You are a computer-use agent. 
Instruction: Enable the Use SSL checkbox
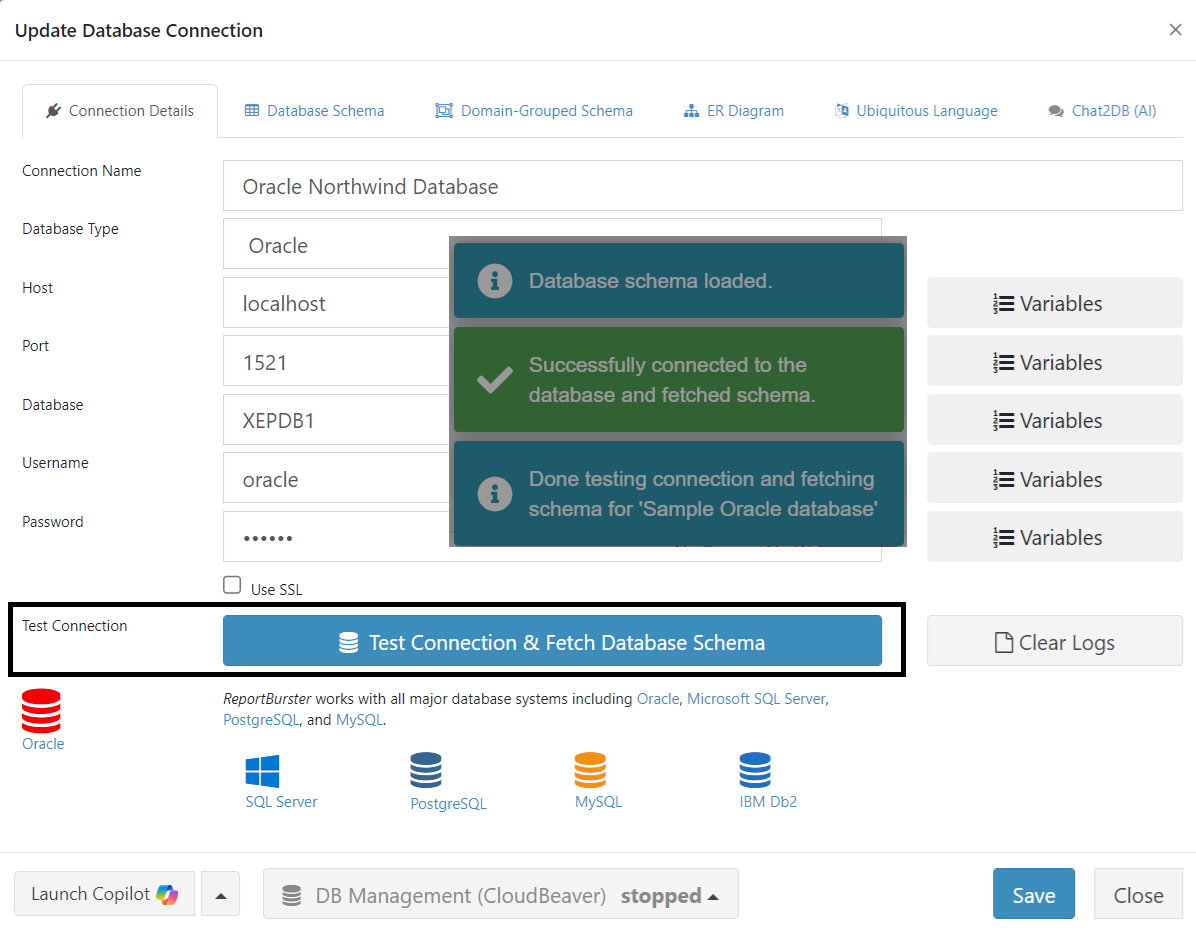(x=232, y=584)
